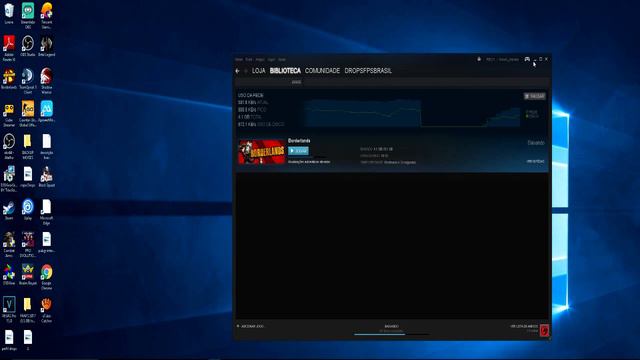
Task: Open friends list via Ver Lista de Amigos
Action: (x=524, y=327)
